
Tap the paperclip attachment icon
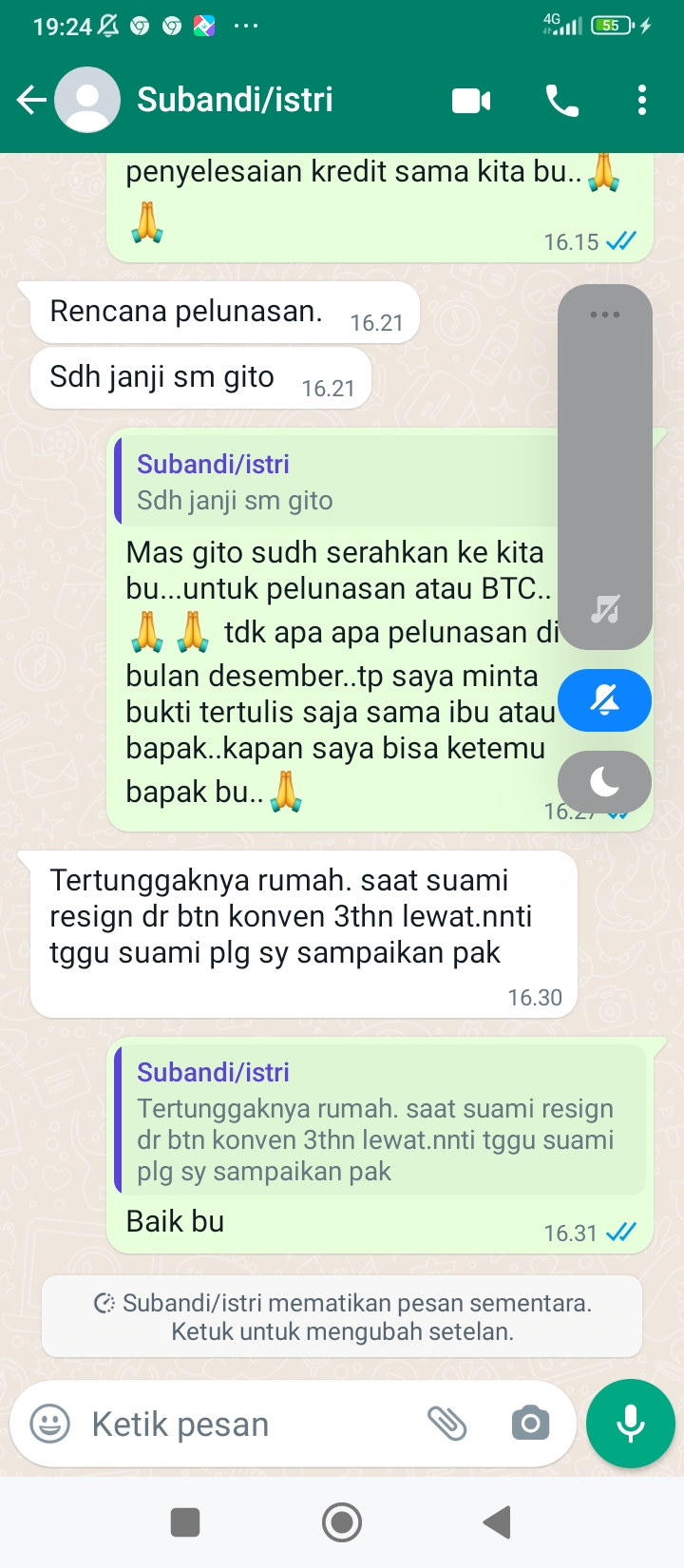tap(446, 1424)
